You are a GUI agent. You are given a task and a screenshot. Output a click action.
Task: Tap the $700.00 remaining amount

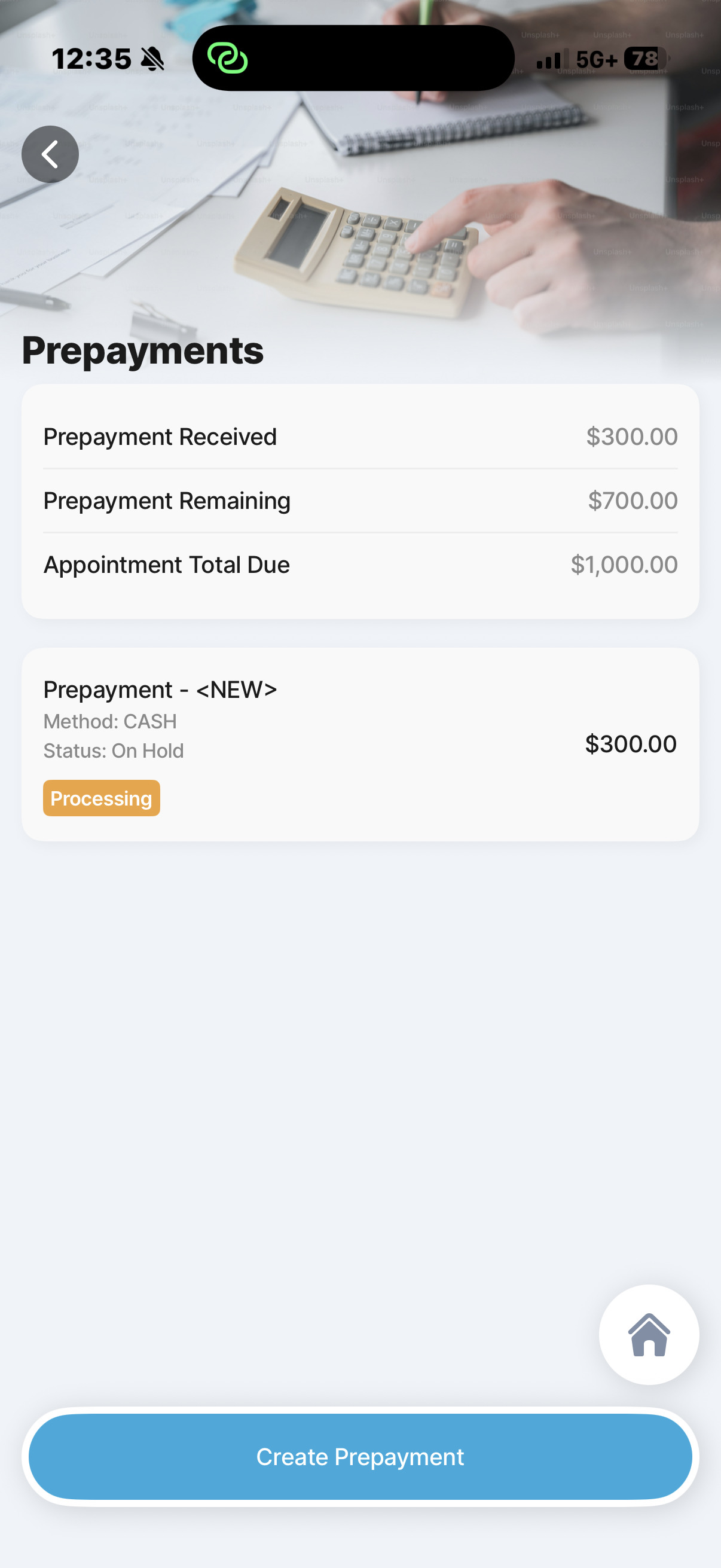point(632,501)
